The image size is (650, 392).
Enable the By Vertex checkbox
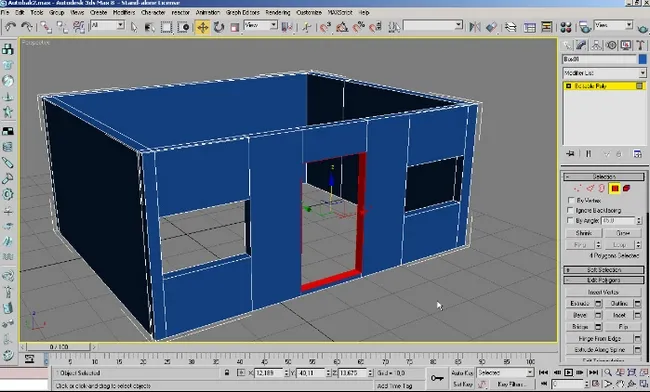pos(571,200)
